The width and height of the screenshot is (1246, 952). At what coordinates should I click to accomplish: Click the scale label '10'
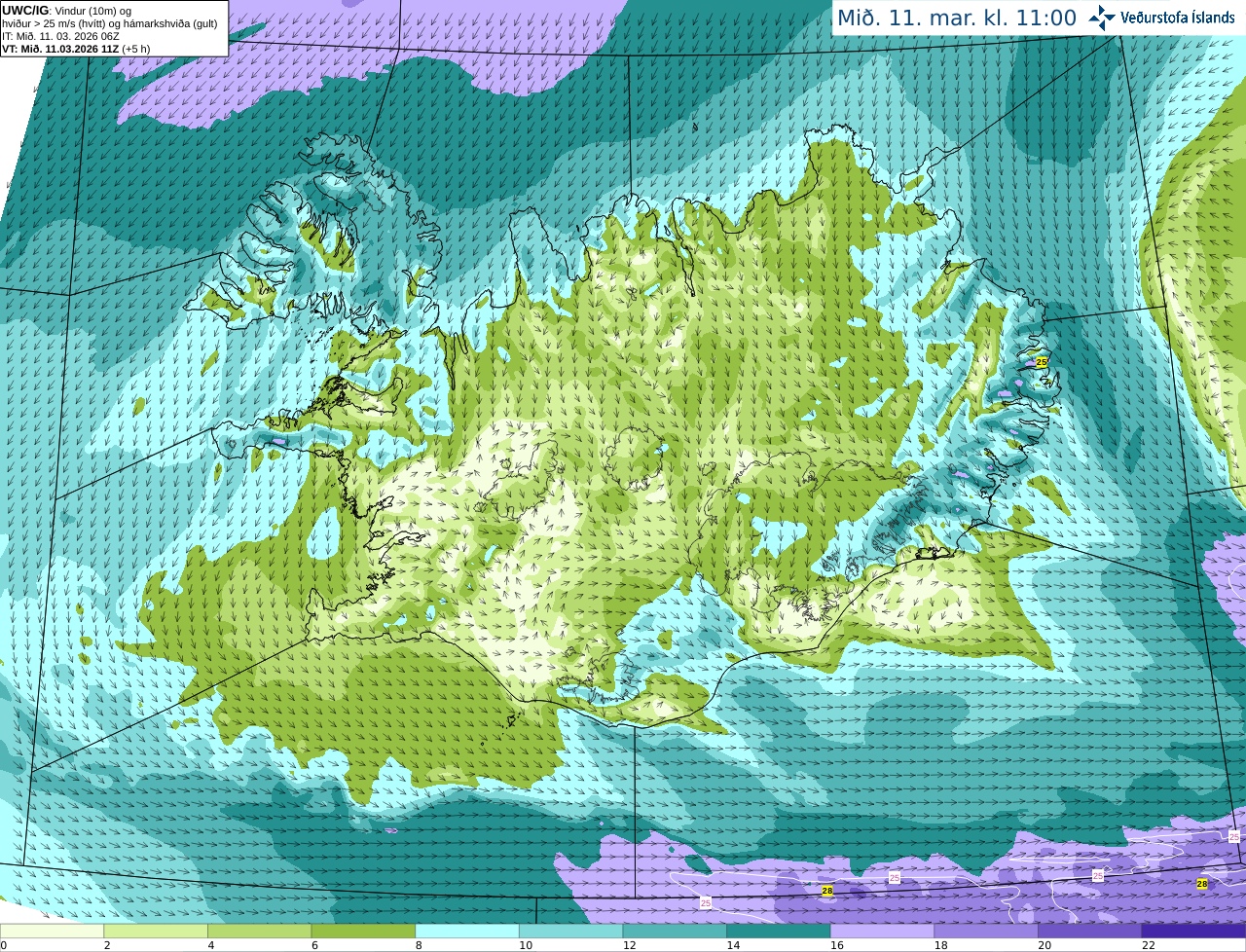point(526,945)
